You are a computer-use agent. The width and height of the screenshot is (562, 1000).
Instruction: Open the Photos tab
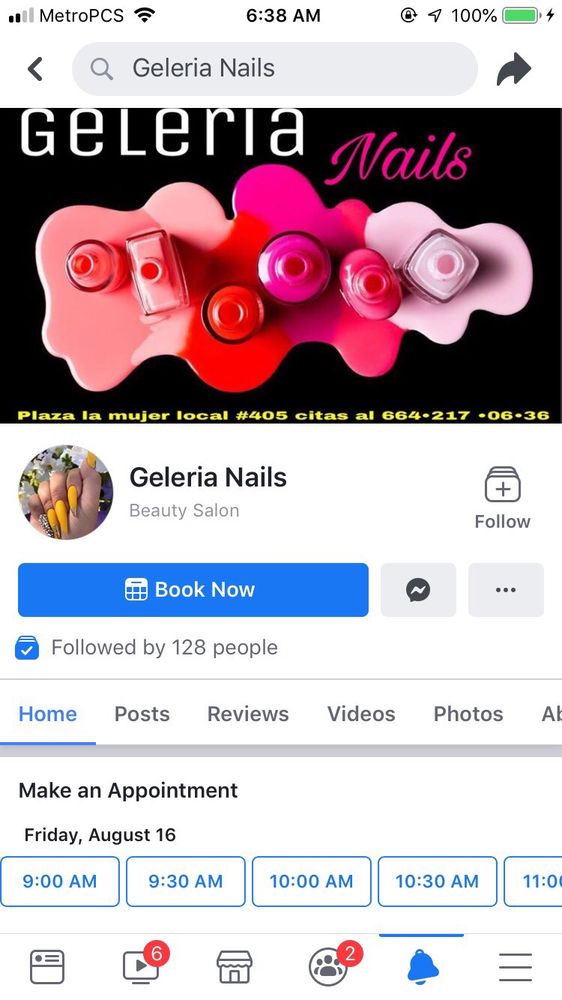coord(468,714)
